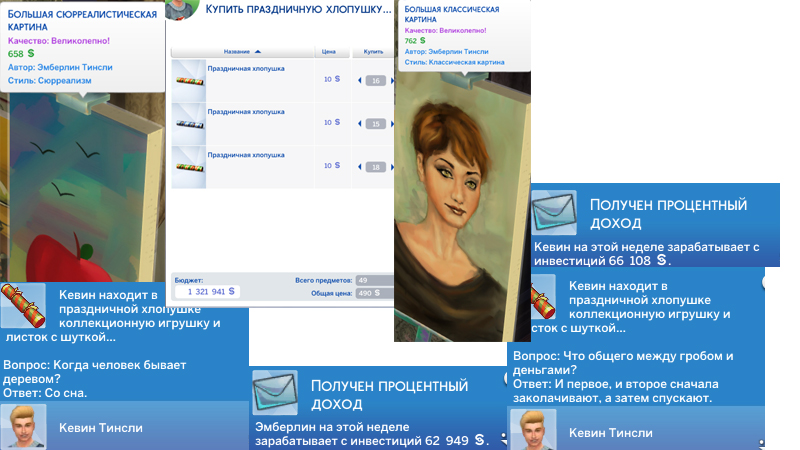
Task: Click the cracker thumbnail in the quantity 16 row
Action: tap(190, 81)
